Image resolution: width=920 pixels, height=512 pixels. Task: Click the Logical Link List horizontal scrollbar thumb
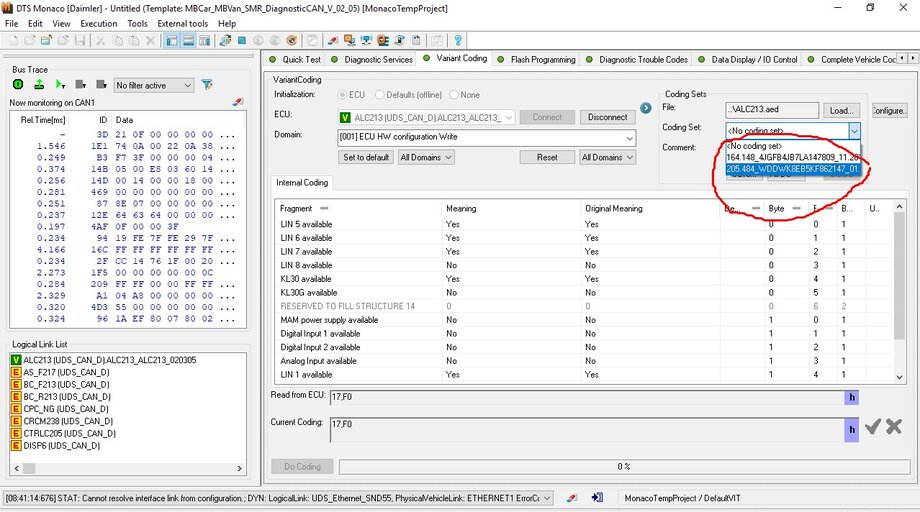click(28, 468)
